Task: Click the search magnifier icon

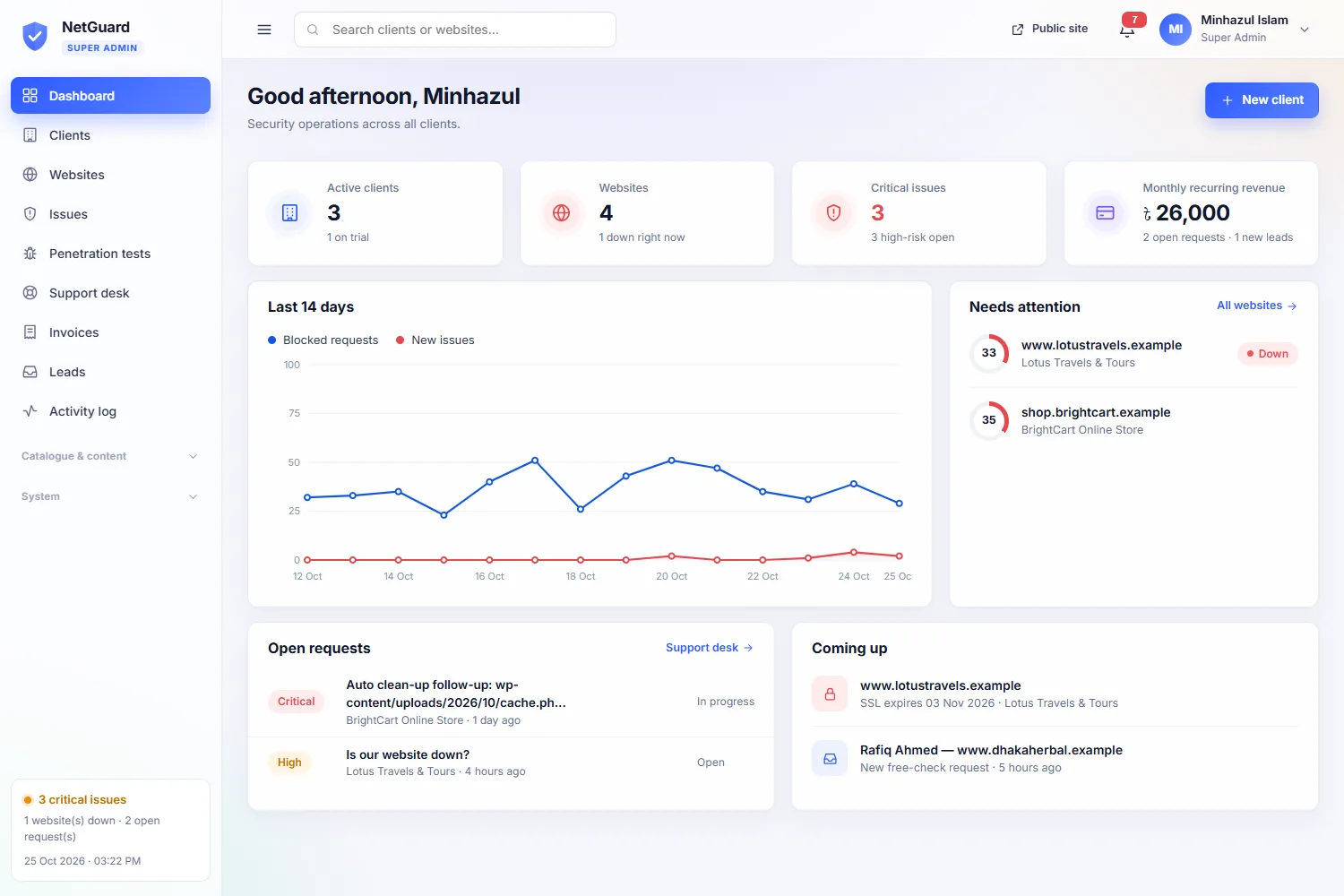Action: pyautogui.click(x=313, y=30)
